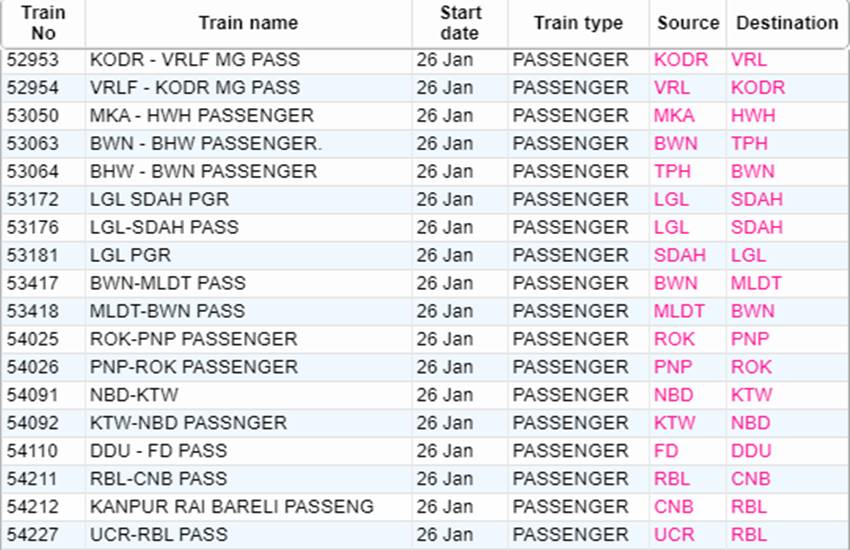850x550 pixels.
Task: Click train name KANPUR RAI BAREILI PASSENG
Action: click(x=232, y=507)
